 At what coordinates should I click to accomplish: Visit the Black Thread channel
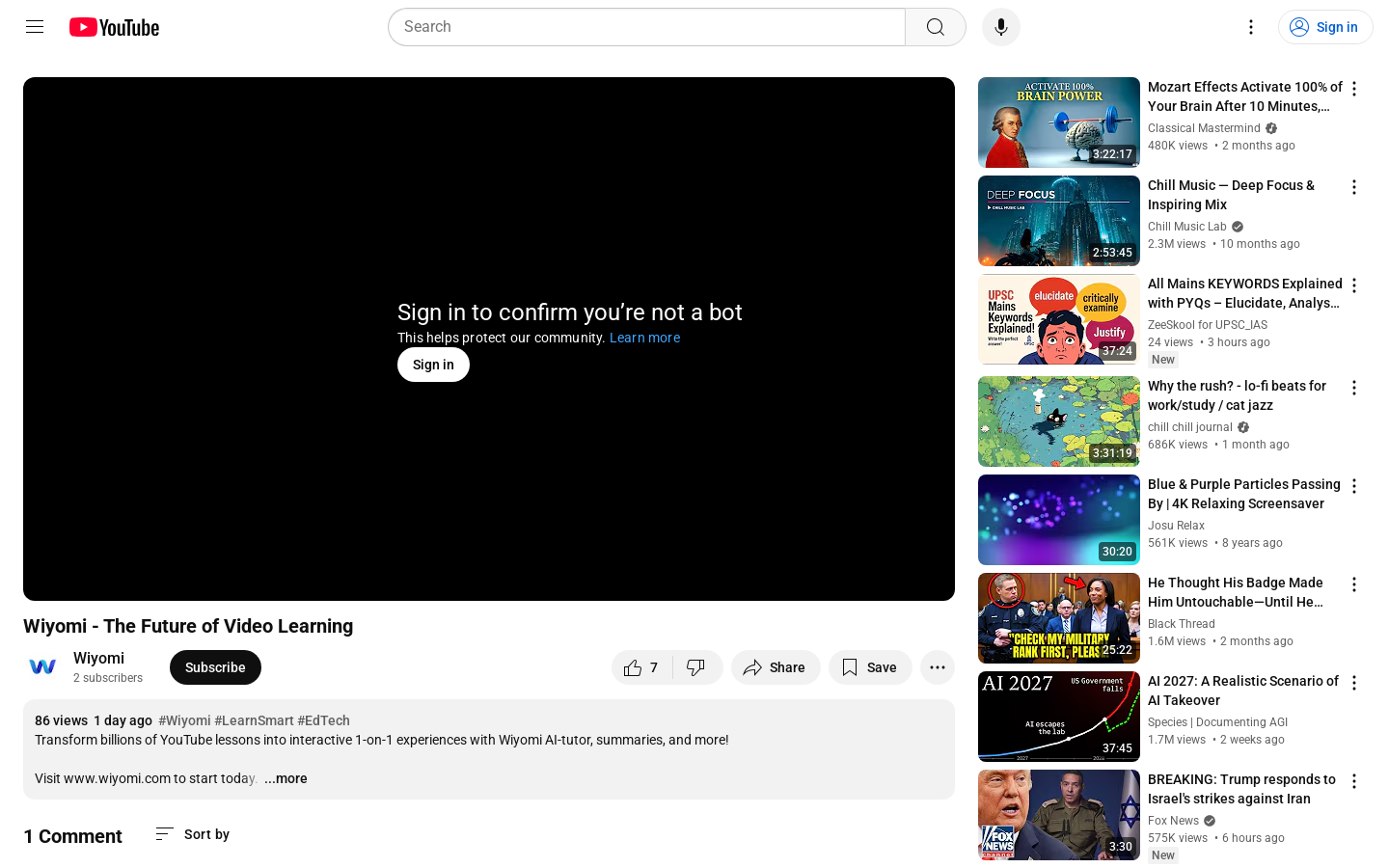coord(1182,624)
